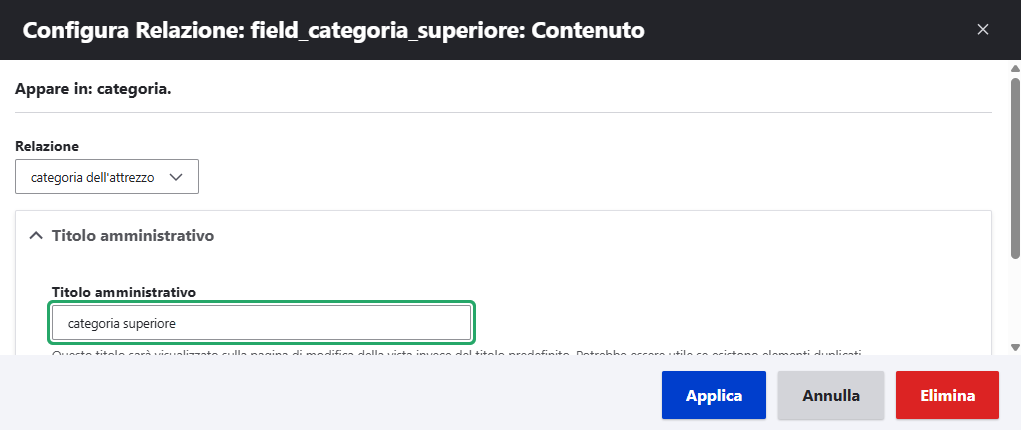Click the "Appare in: categoria." text
Screen dimensions: 1021x430
pyautogui.click(x=93, y=89)
